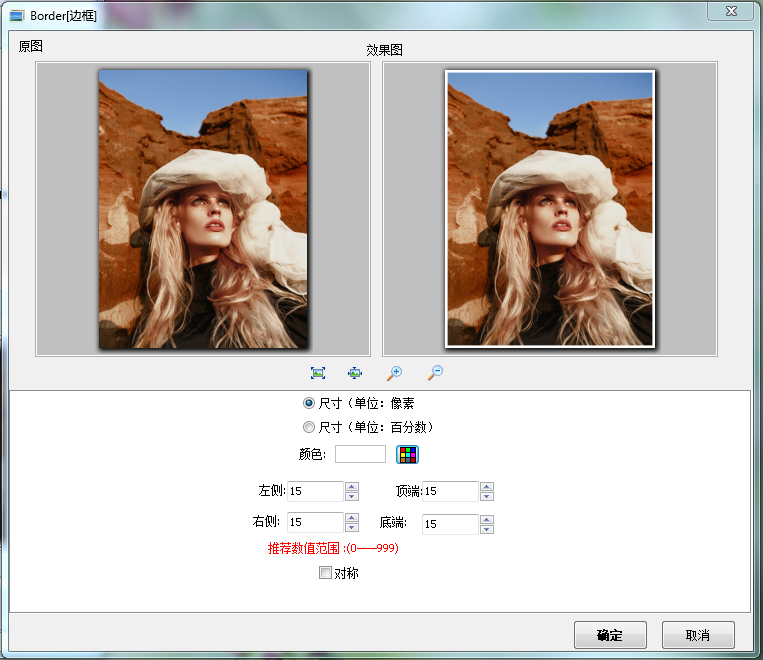Decrease the 底端 border value
Viewport: 763px width, 660px height.
click(x=486, y=529)
